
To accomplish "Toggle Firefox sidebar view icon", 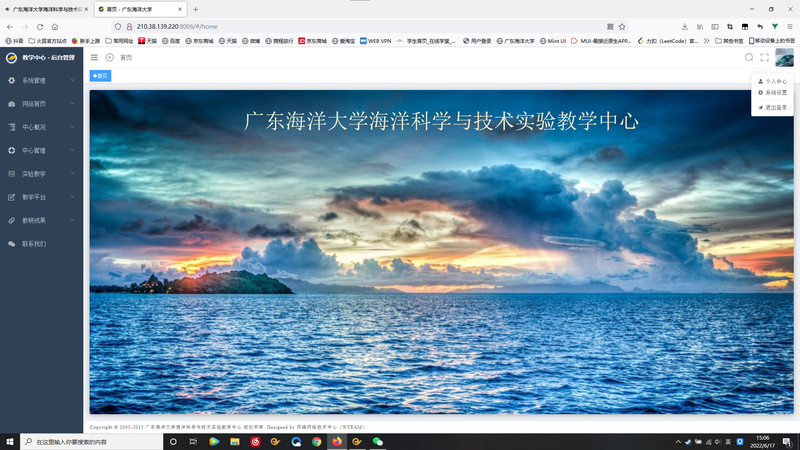I will click(x=715, y=27).
